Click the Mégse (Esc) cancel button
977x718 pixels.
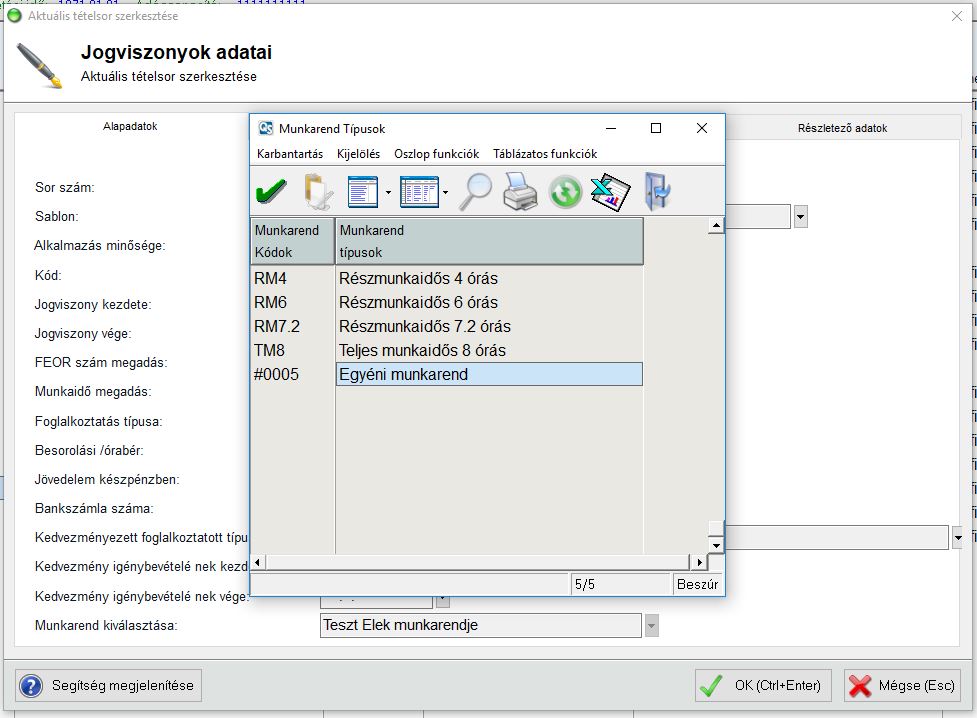pos(902,686)
